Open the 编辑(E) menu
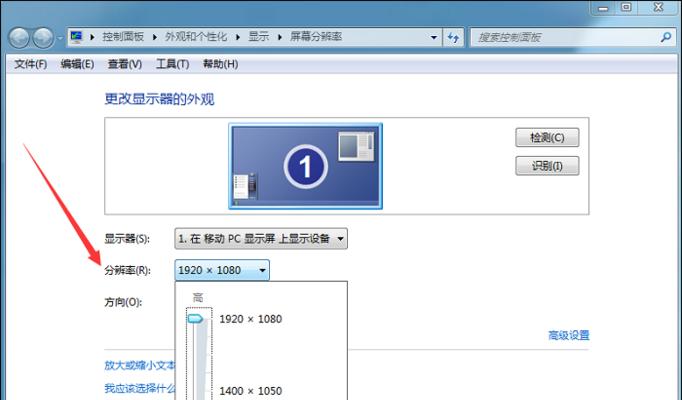Image resolution: width=682 pixels, height=400 pixels. [x=77, y=64]
